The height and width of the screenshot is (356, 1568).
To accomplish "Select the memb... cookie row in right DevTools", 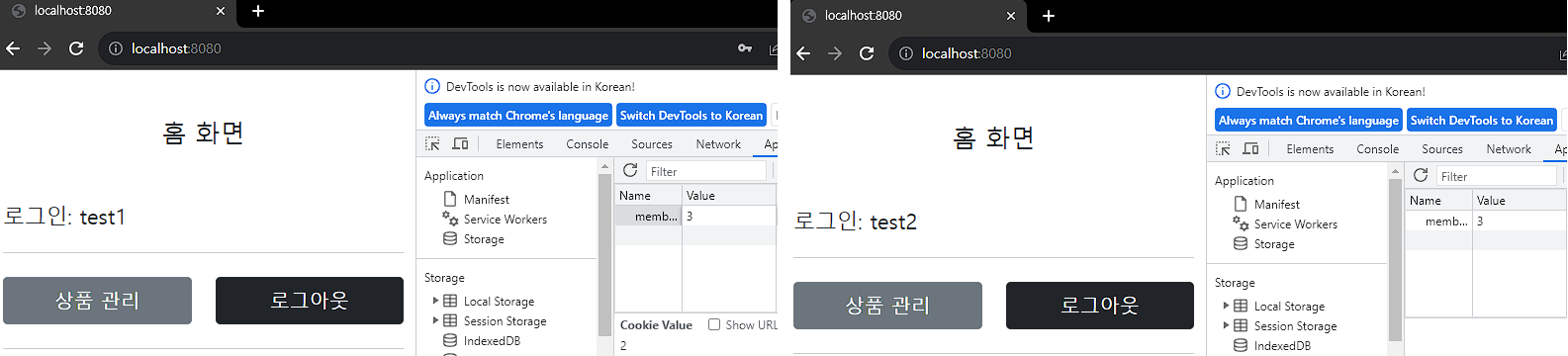I will (1486, 222).
